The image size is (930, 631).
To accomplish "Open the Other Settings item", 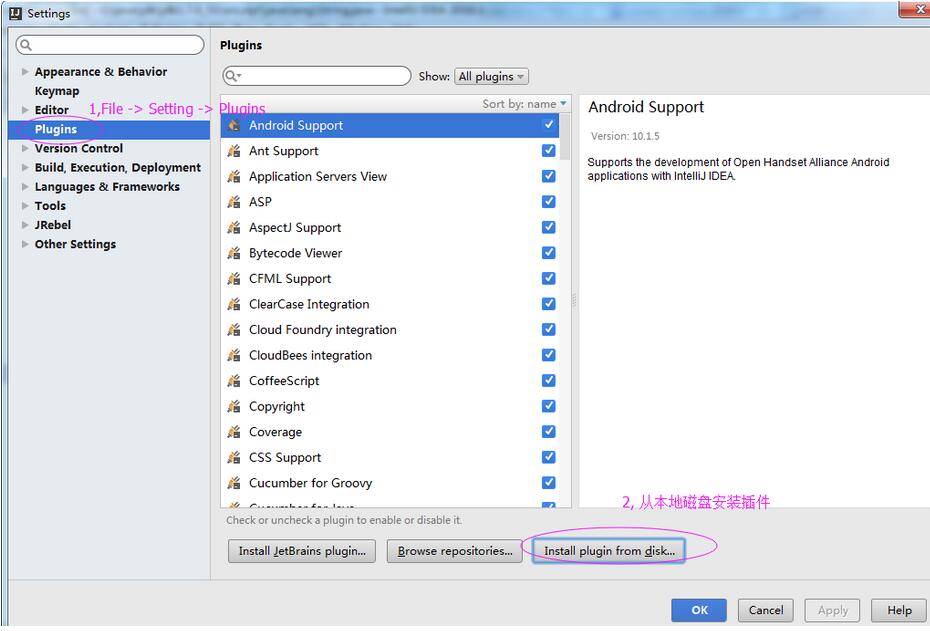I will click(75, 244).
